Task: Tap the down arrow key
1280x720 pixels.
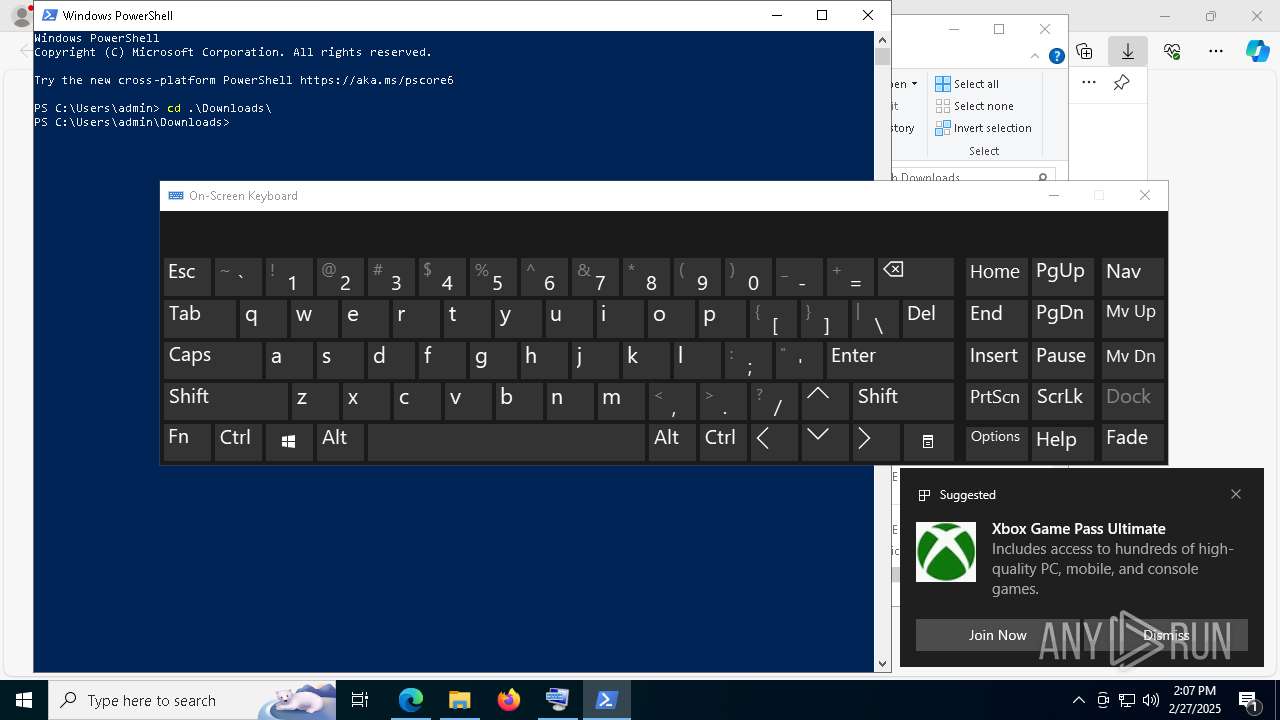Action: pyautogui.click(x=825, y=442)
